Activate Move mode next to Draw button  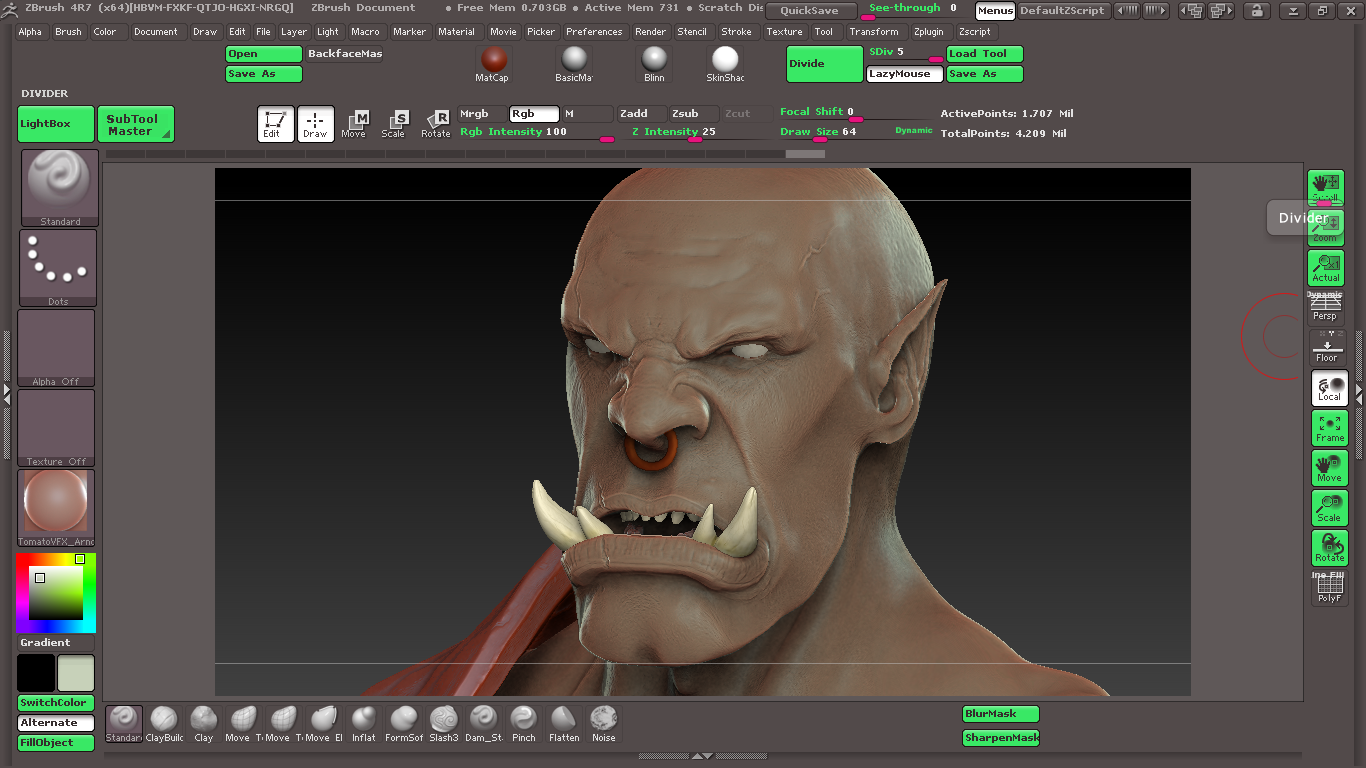(x=354, y=124)
